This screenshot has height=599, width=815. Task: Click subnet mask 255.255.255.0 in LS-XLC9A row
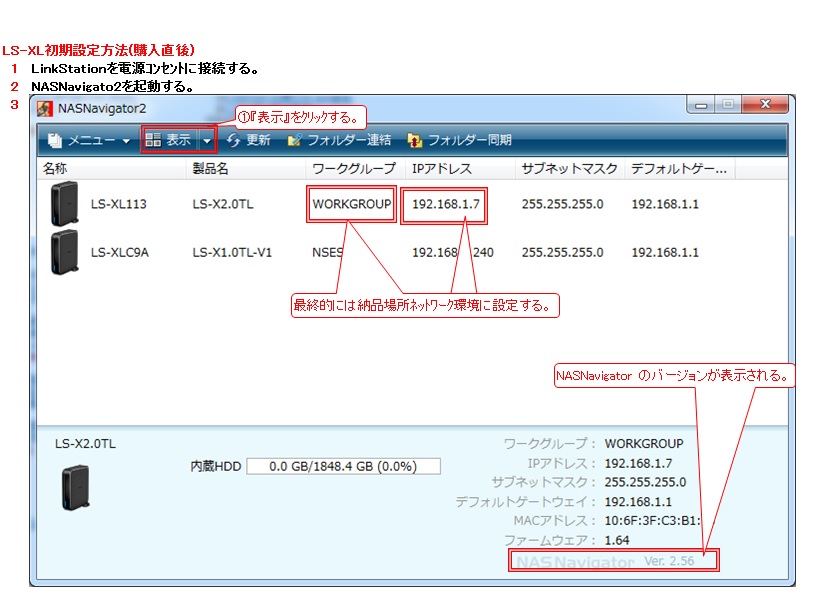562,253
